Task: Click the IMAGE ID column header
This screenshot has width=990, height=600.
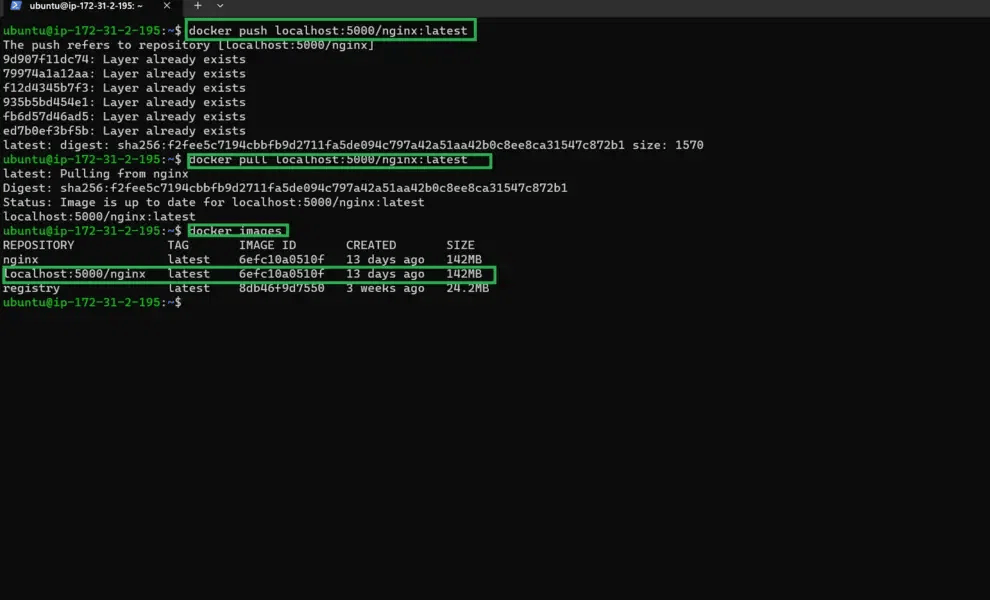Action: 267,244
